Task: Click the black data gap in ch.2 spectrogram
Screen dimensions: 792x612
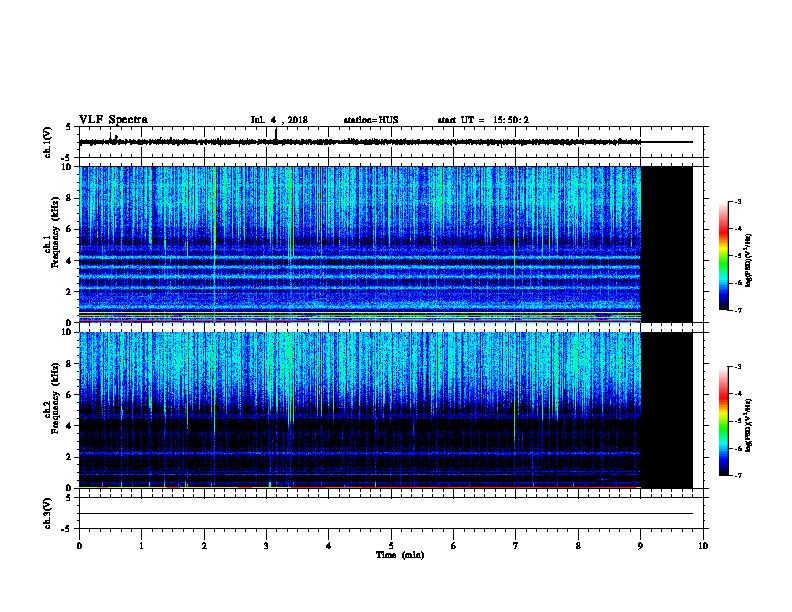Action: click(x=666, y=410)
